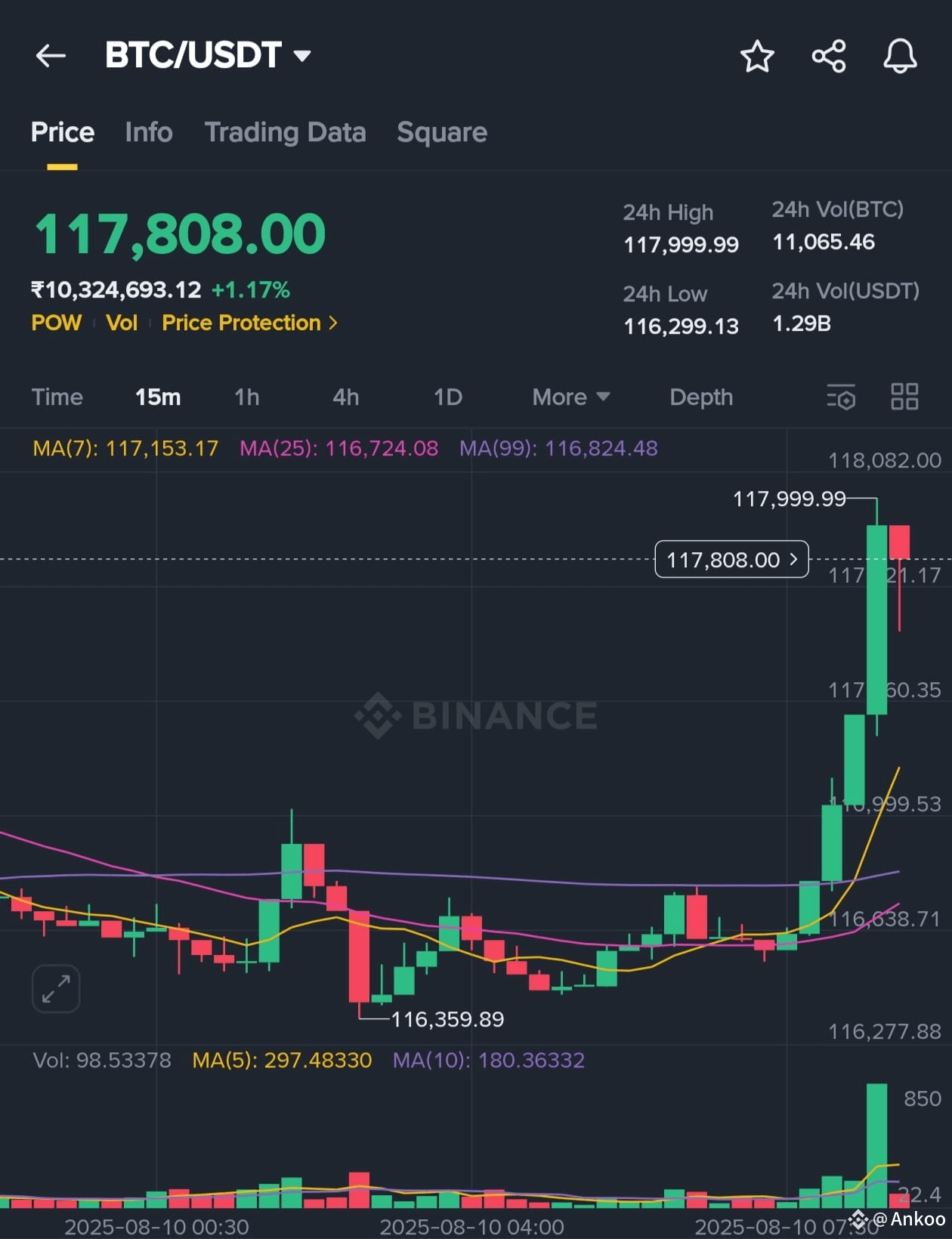Tap the 2025-08-10 04:00 time axis label

[x=472, y=1226]
